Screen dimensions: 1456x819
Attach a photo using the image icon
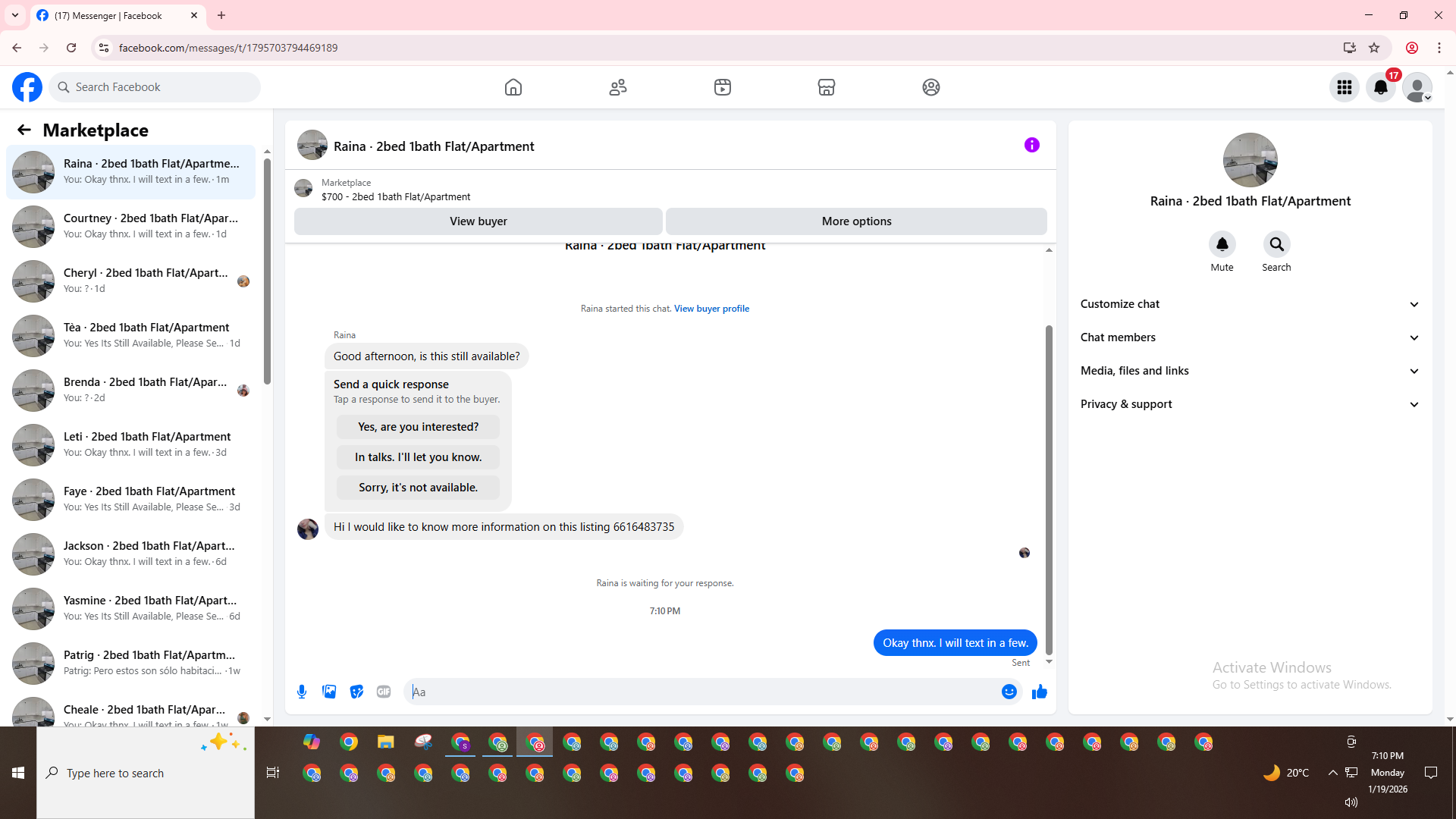329,692
